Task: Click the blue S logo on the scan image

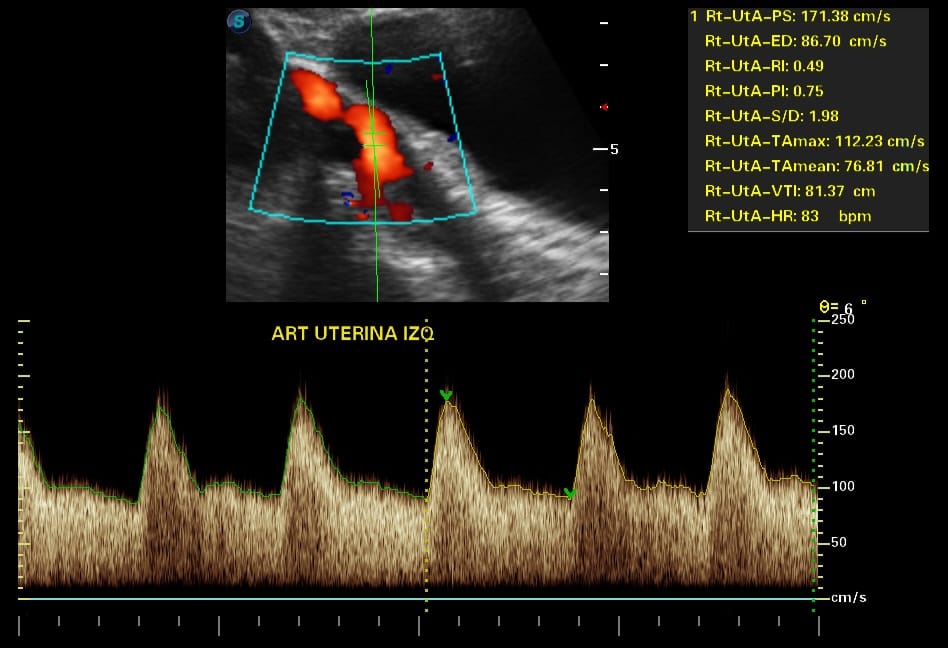Action: coord(239,21)
